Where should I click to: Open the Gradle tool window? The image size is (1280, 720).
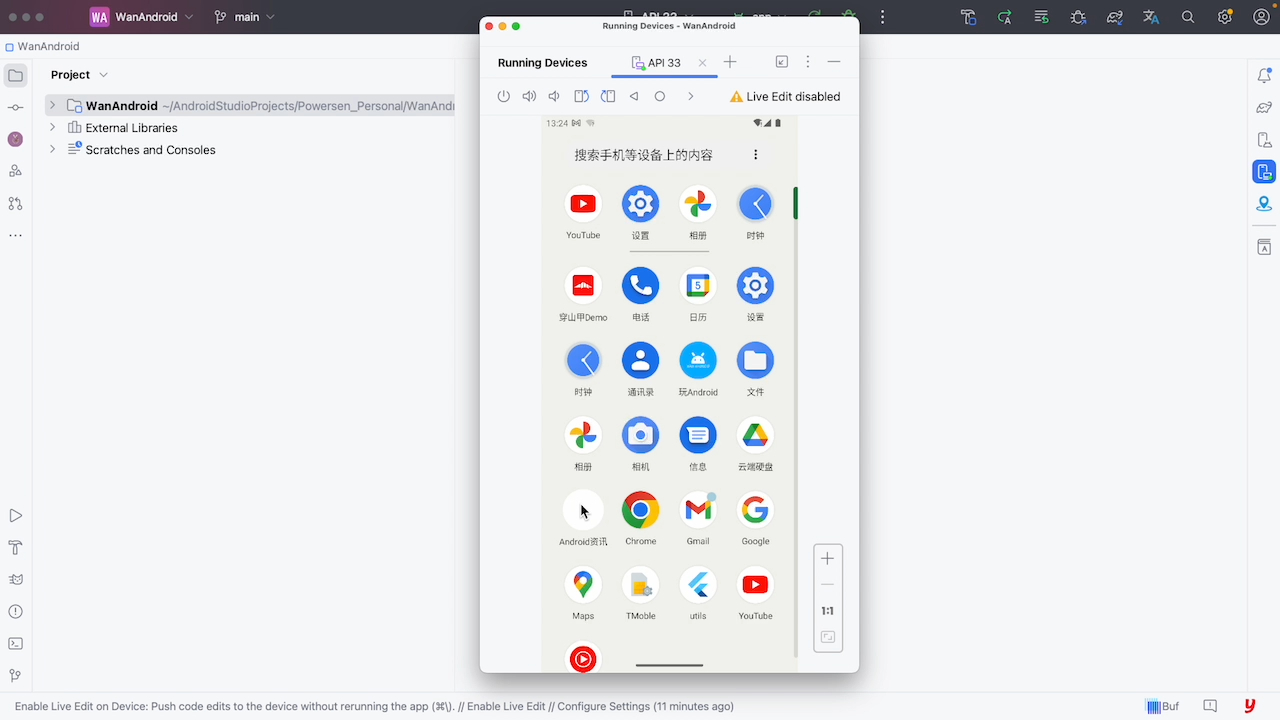click(1264, 107)
